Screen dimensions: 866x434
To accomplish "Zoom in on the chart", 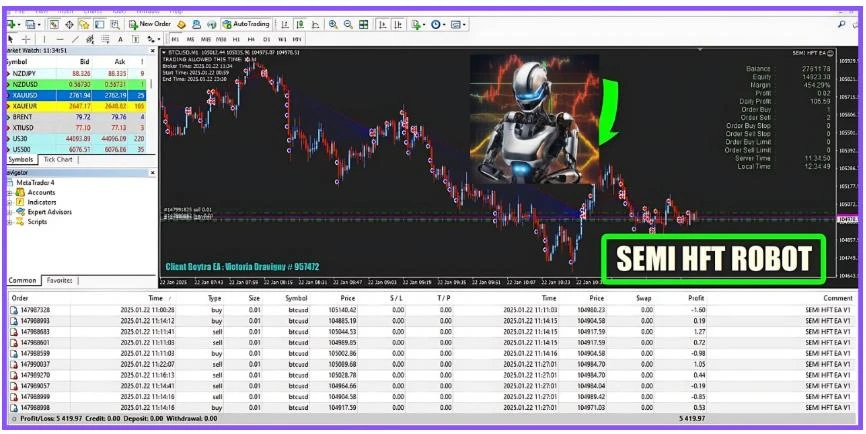I will click(x=333, y=24).
